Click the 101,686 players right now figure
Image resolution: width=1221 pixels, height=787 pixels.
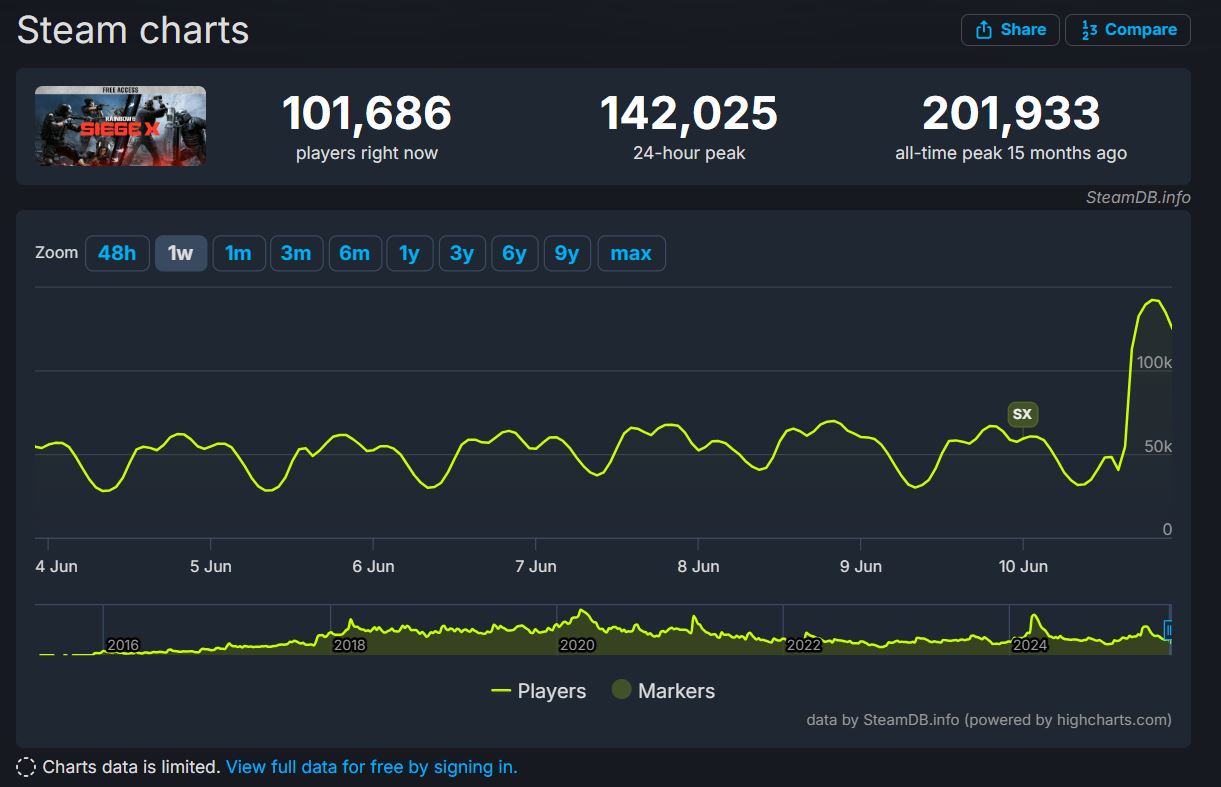(x=367, y=113)
